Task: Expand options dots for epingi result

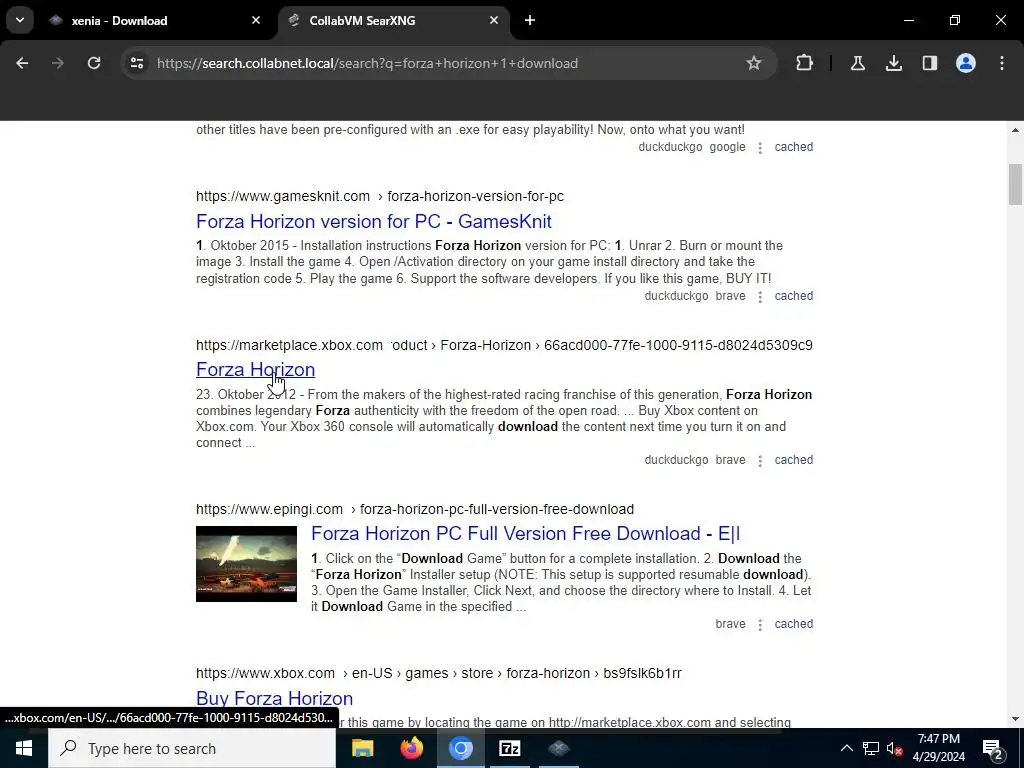Action: coord(760,624)
